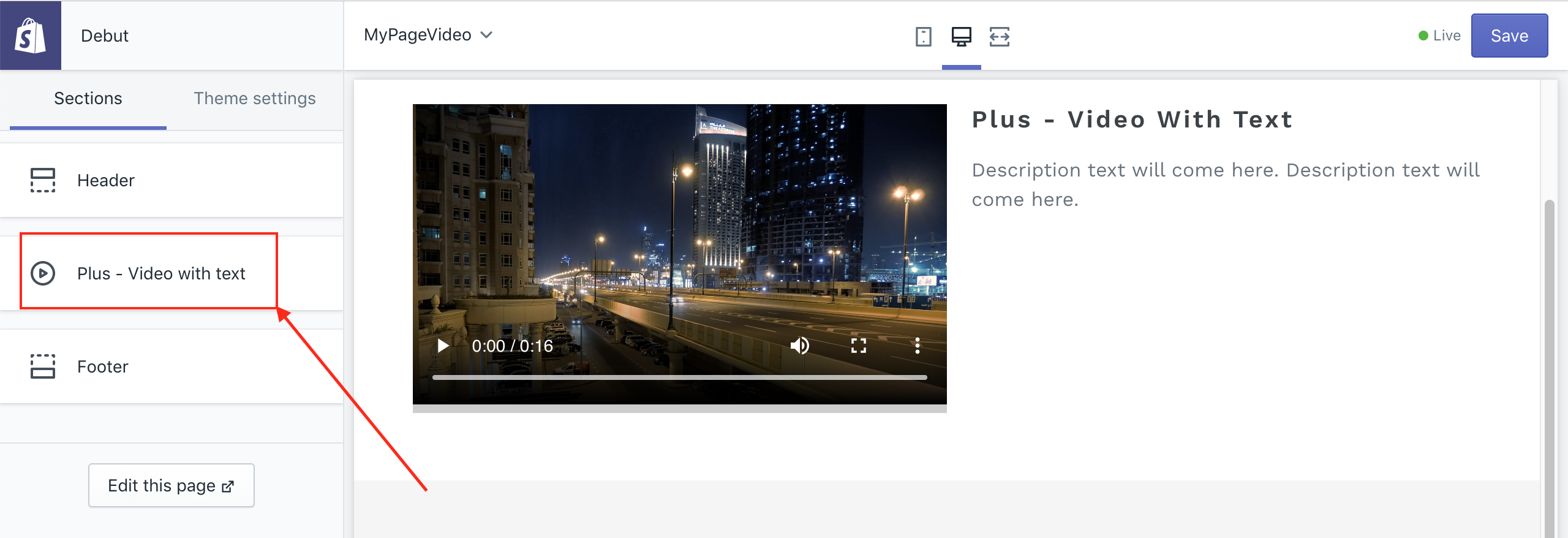Mute the video volume
The width and height of the screenshot is (1568, 538).
coord(799,346)
